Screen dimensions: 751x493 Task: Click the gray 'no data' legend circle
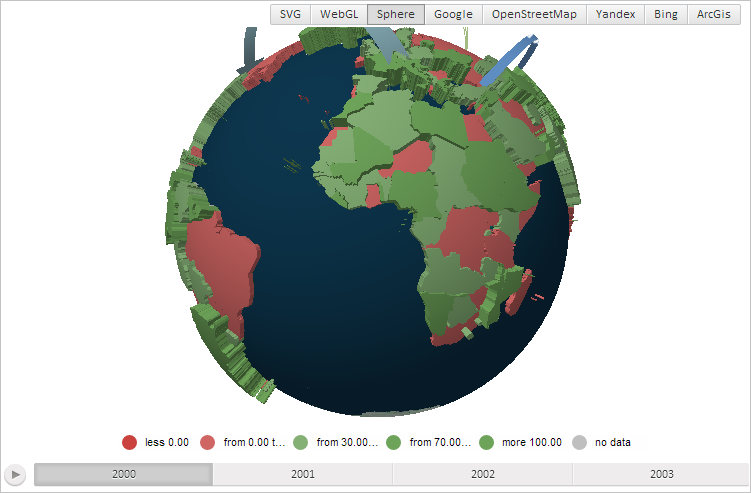(x=579, y=442)
